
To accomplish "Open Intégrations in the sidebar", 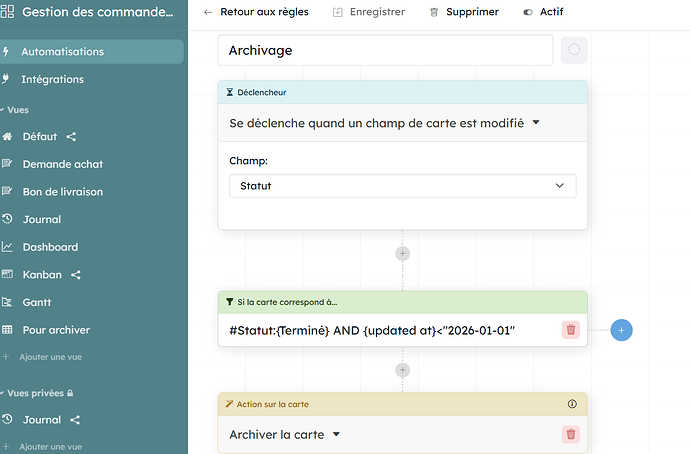I will tap(52, 79).
